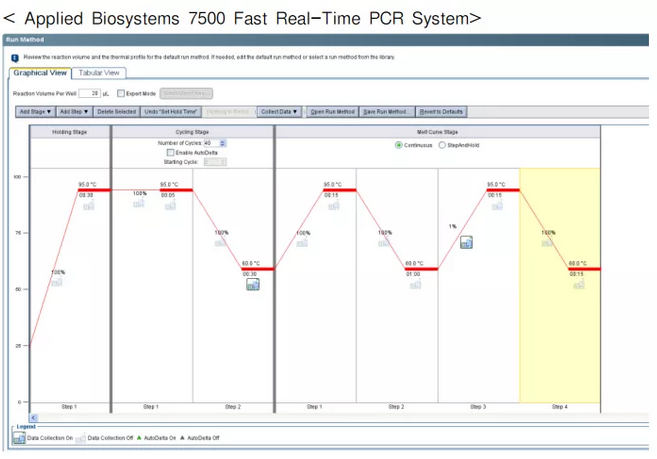Click the 01:00 hold time in Melt Step 2
The height and width of the screenshot is (459, 657).
[x=413, y=274]
